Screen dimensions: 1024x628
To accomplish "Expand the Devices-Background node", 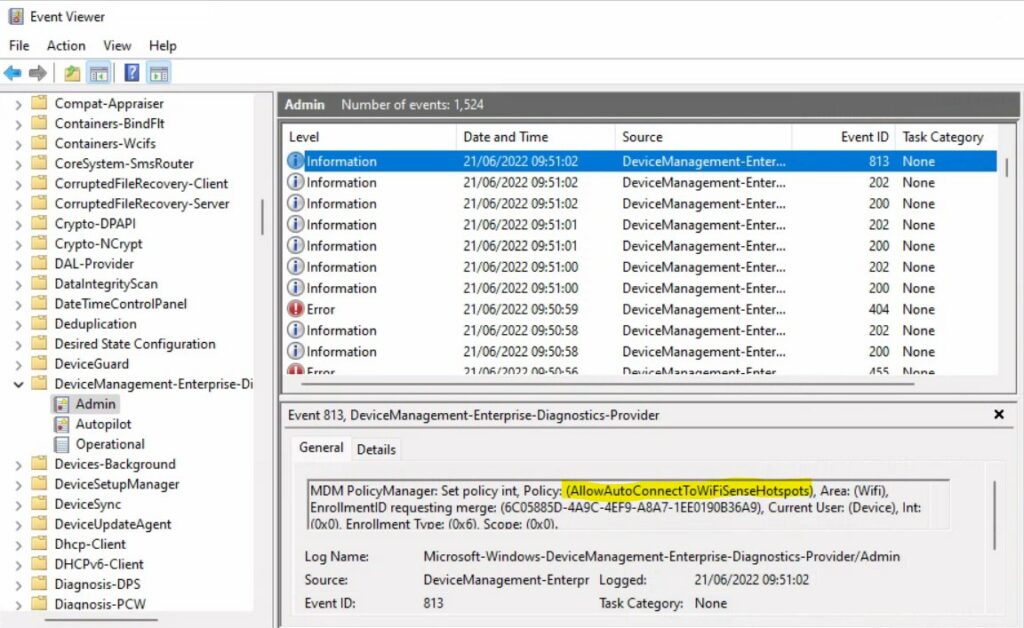I will click(x=18, y=465).
